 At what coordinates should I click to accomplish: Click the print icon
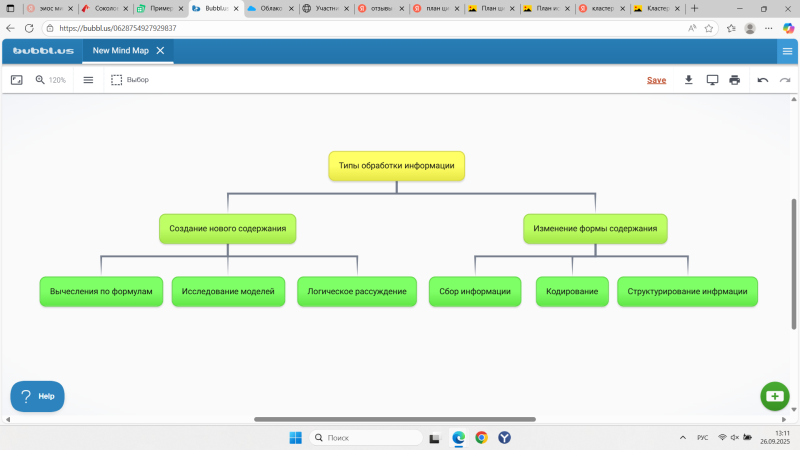(735, 80)
